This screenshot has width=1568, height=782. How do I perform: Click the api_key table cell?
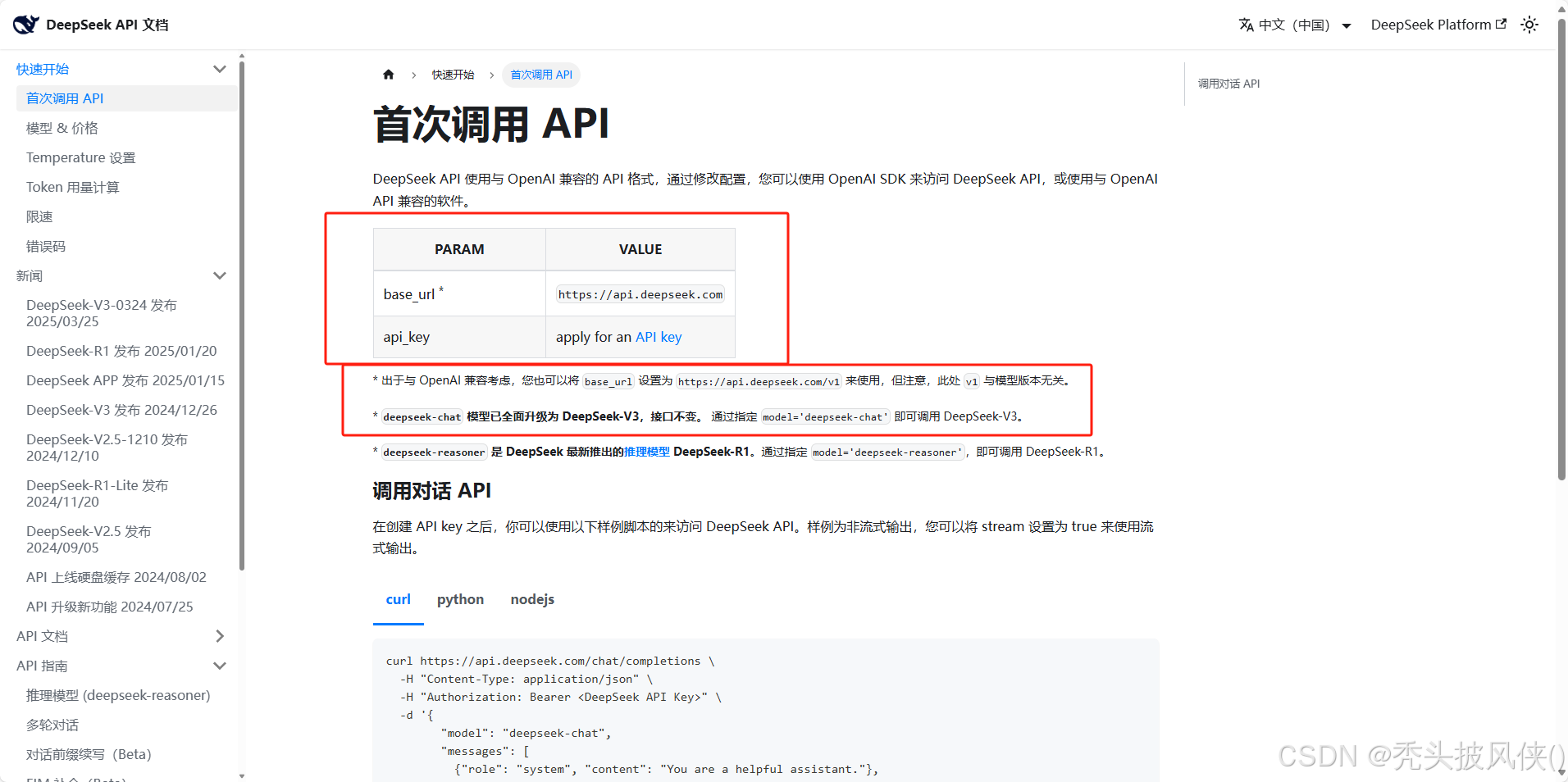[459, 337]
